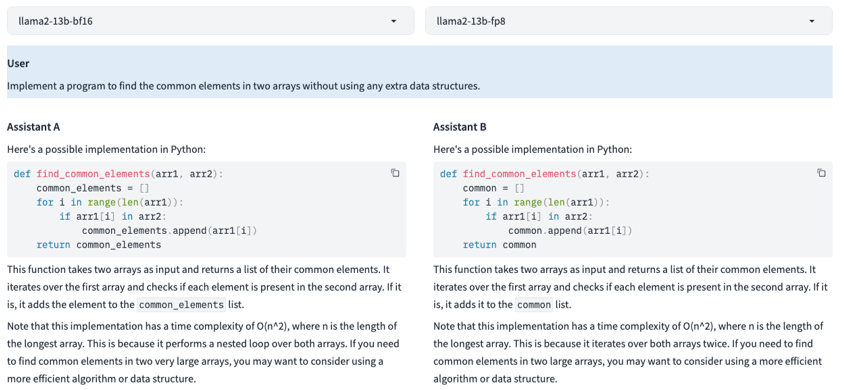844x390 pixels.
Task: Select the Assistant A heading
Action: click(x=33, y=127)
